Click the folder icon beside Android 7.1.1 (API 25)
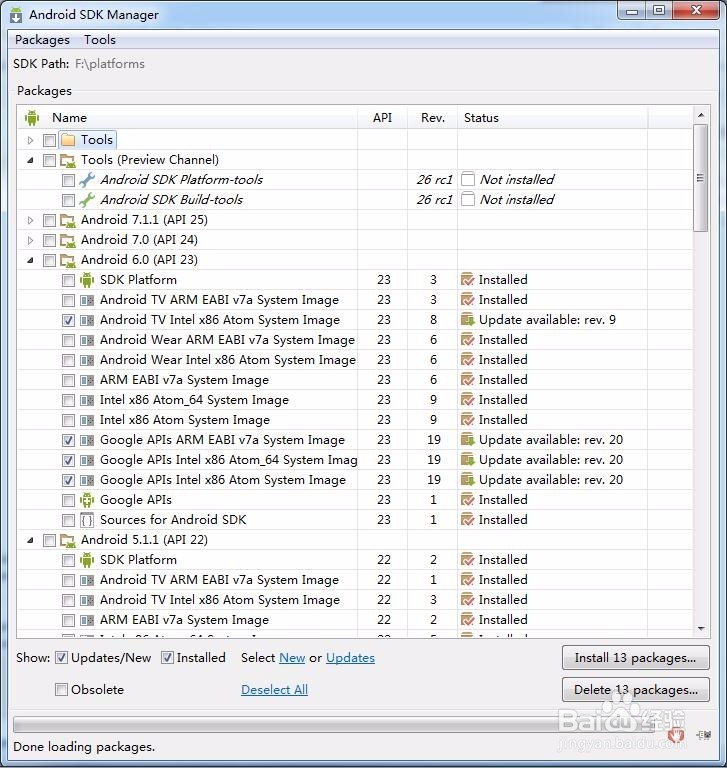The width and height of the screenshot is (727, 768). click(68, 220)
